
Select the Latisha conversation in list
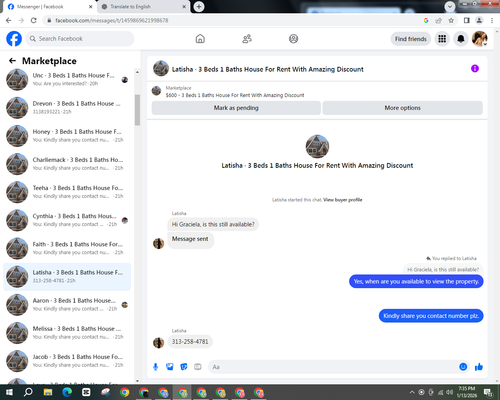[67, 276]
